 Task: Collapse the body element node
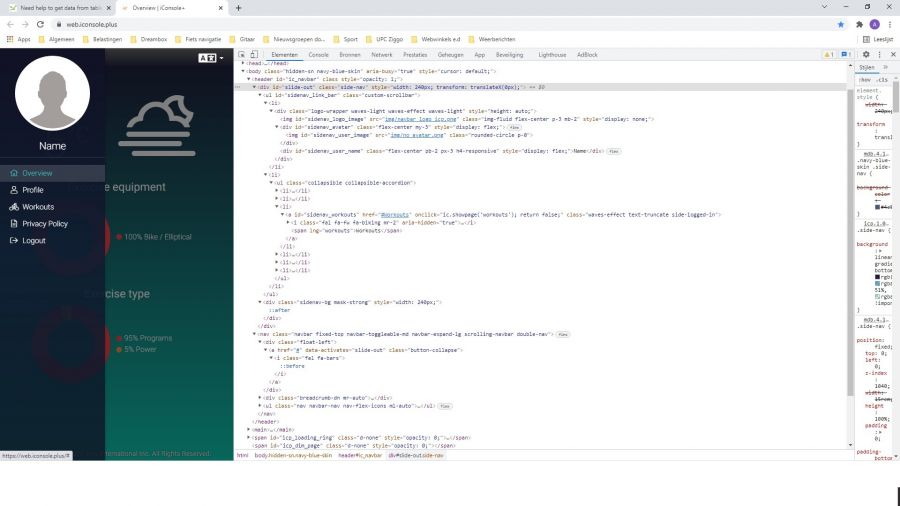click(x=243, y=71)
